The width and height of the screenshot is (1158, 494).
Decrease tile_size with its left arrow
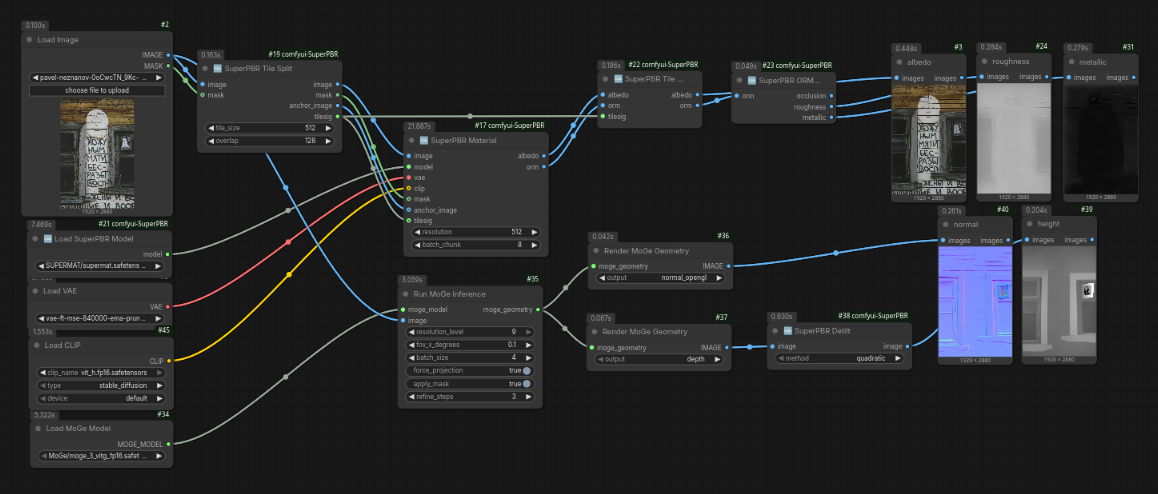coord(210,128)
